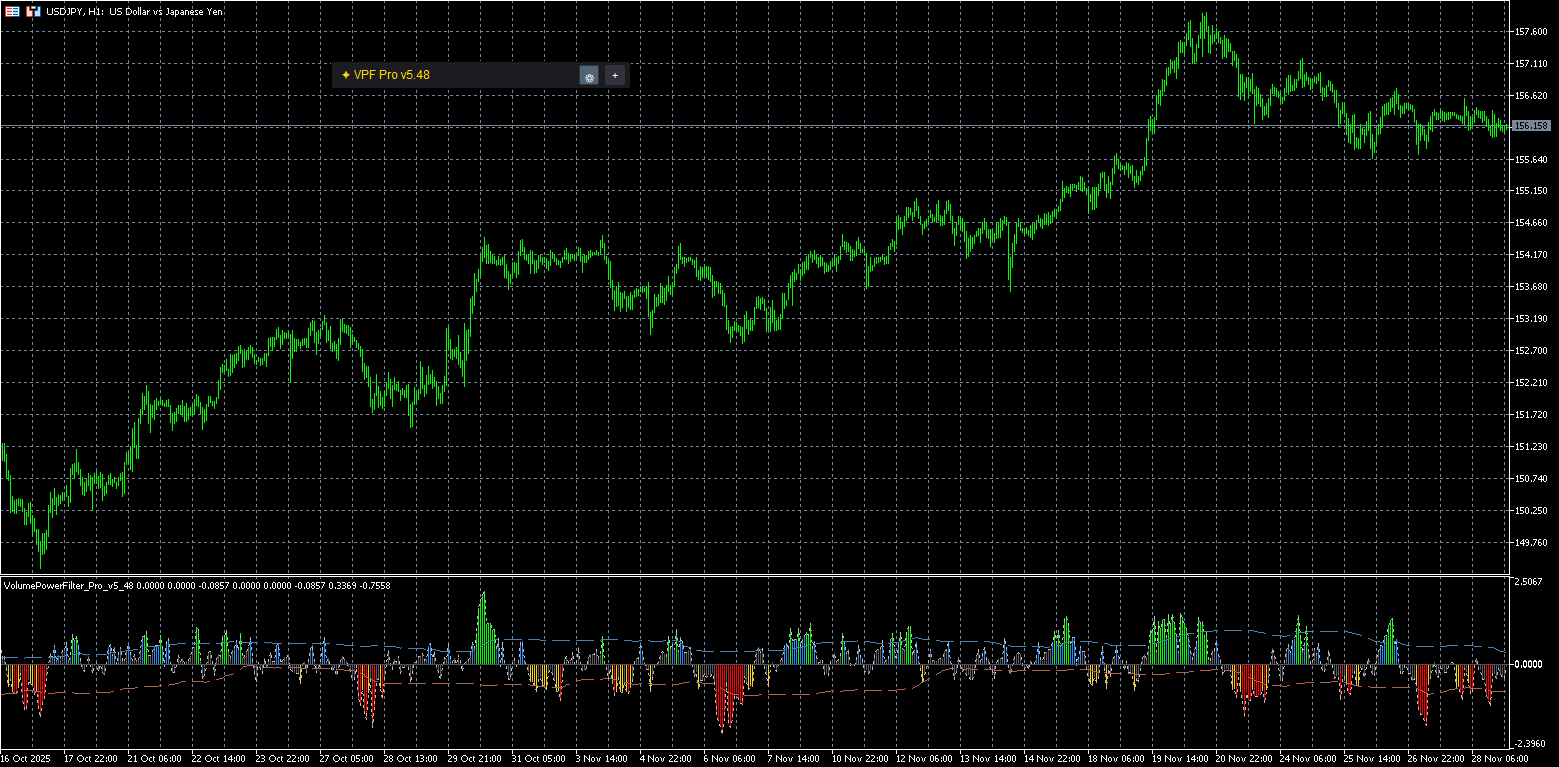Click the 155.640 price scale label

tap(1531, 159)
